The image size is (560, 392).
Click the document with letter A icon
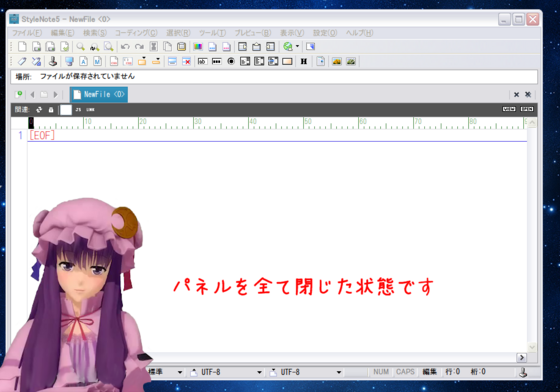[83, 61]
